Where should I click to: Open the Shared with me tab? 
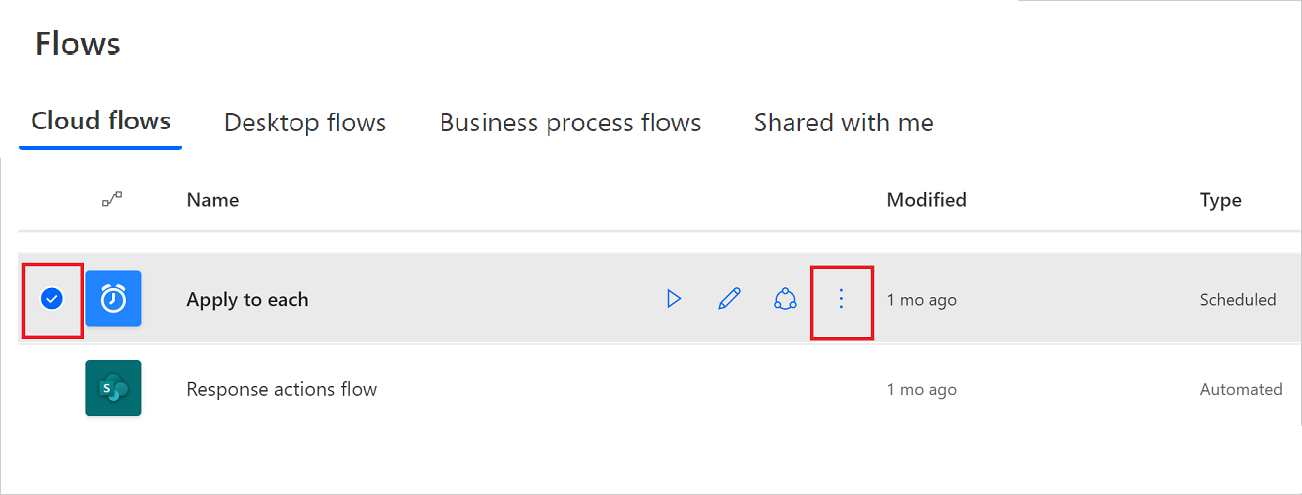pos(843,123)
